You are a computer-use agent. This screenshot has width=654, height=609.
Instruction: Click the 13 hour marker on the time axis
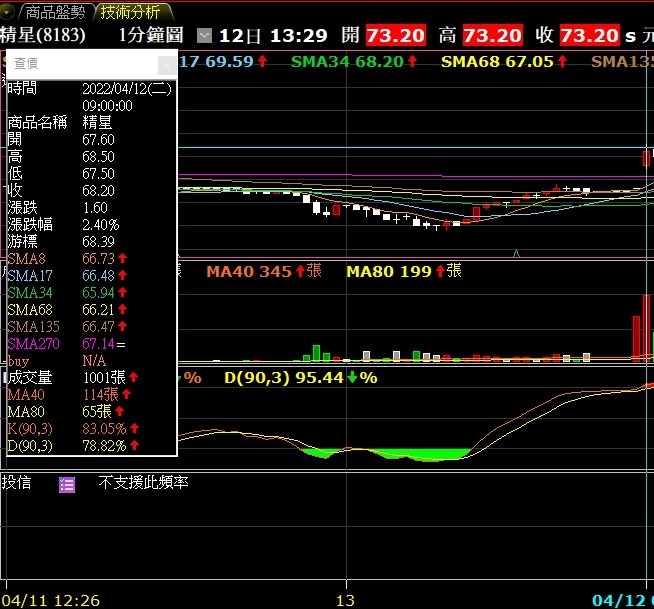(x=346, y=600)
